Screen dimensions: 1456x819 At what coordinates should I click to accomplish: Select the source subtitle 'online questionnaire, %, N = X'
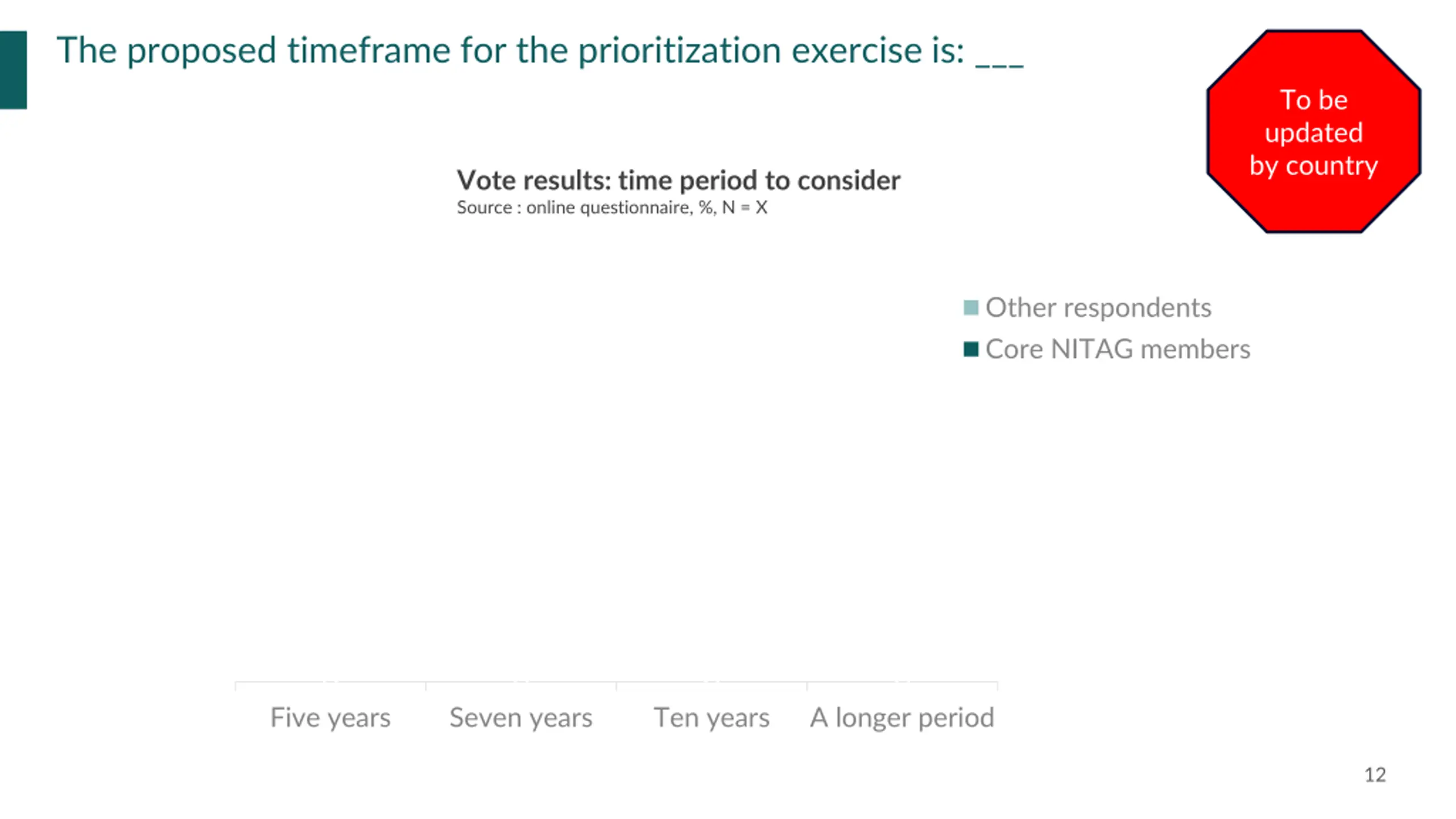click(x=612, y=208)
